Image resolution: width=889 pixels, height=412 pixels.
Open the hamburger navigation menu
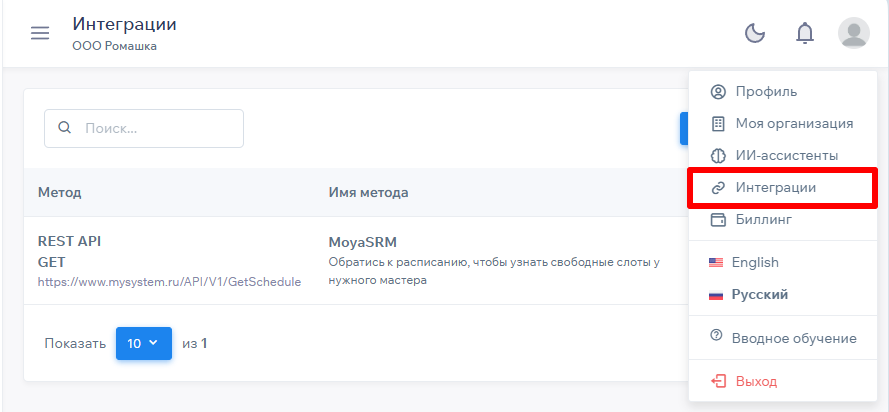[40, 33]
